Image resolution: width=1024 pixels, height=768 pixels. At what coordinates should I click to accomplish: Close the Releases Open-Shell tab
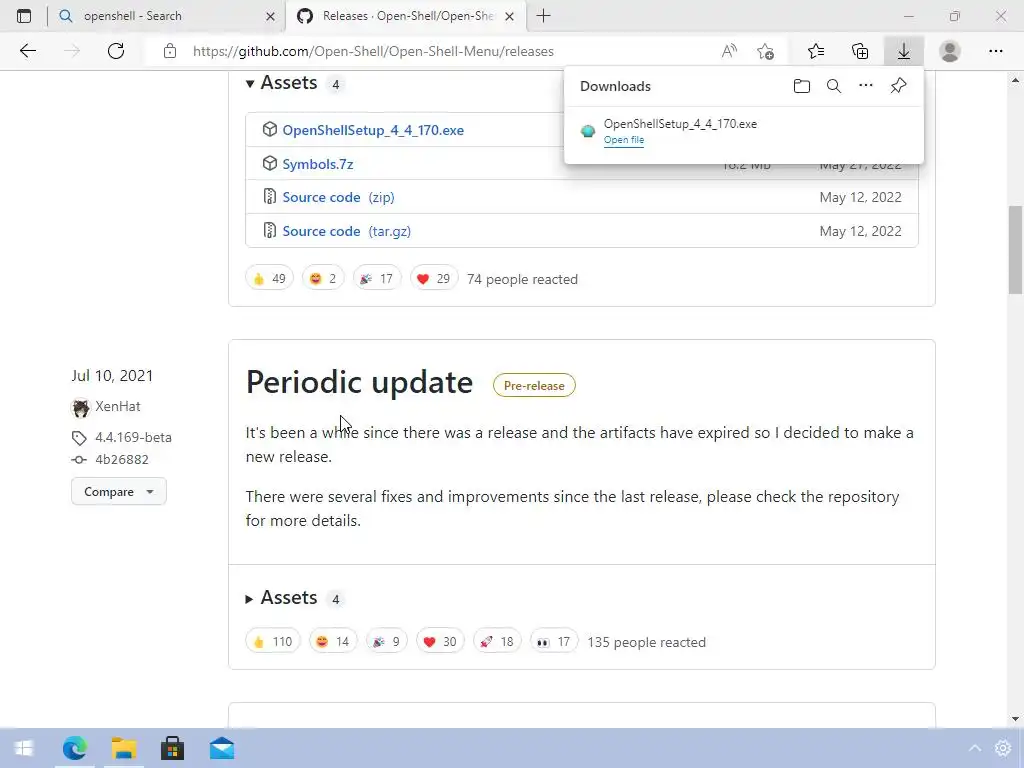point(509,16)
